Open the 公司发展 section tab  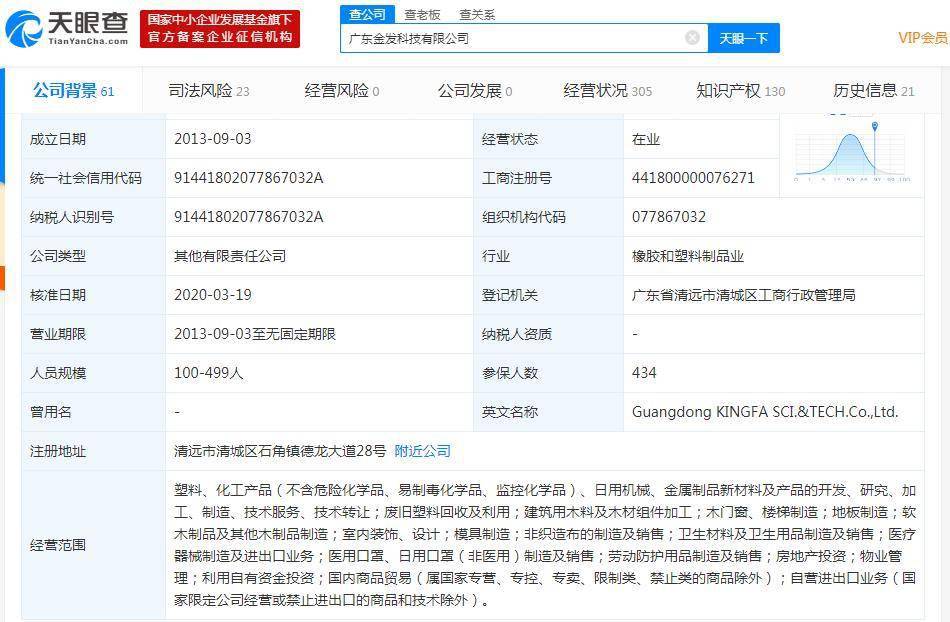click(475, 91)
